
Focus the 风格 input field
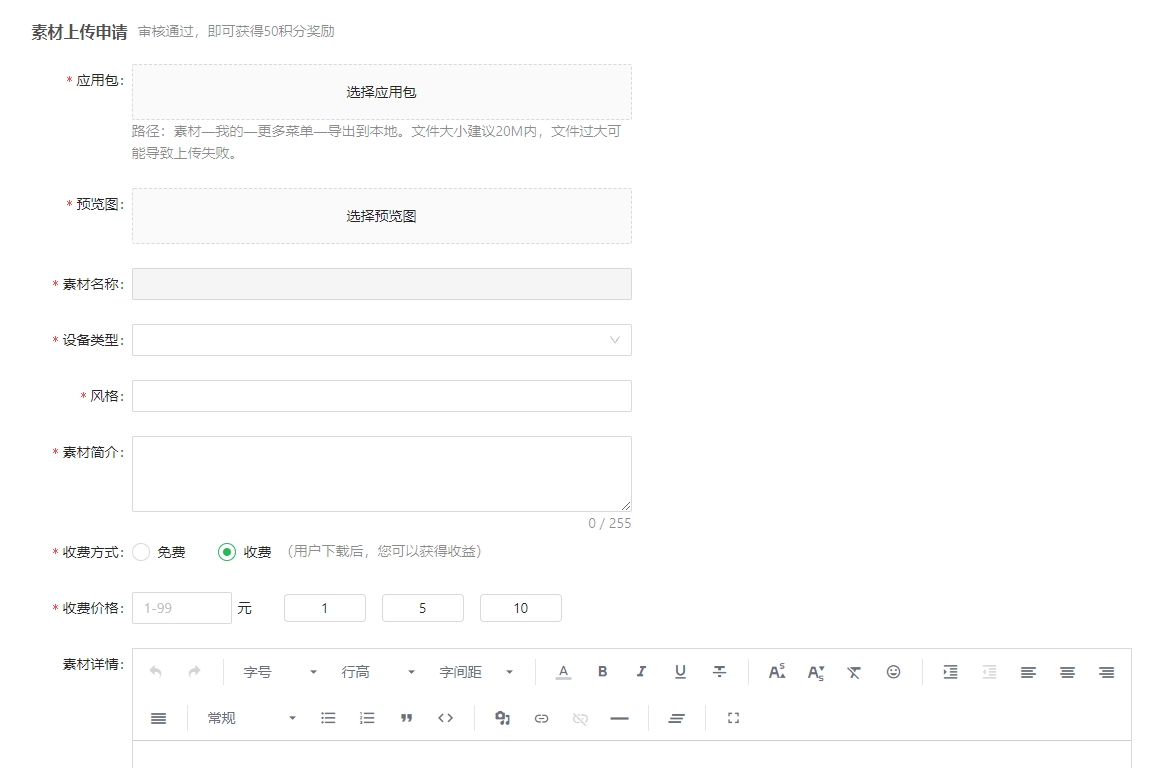tap(382, 396)
